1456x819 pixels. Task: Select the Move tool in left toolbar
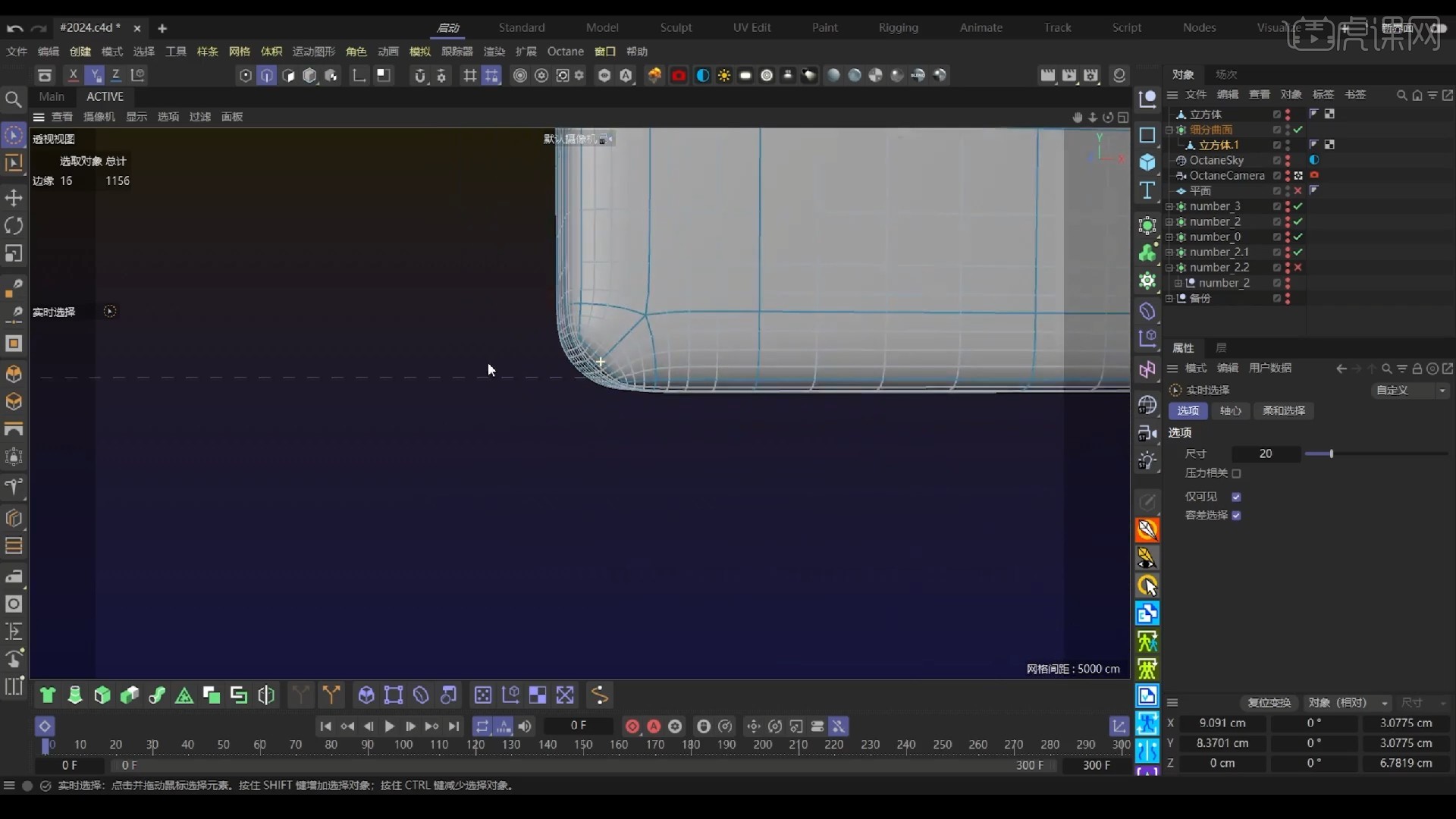click(x=14, y=198)
